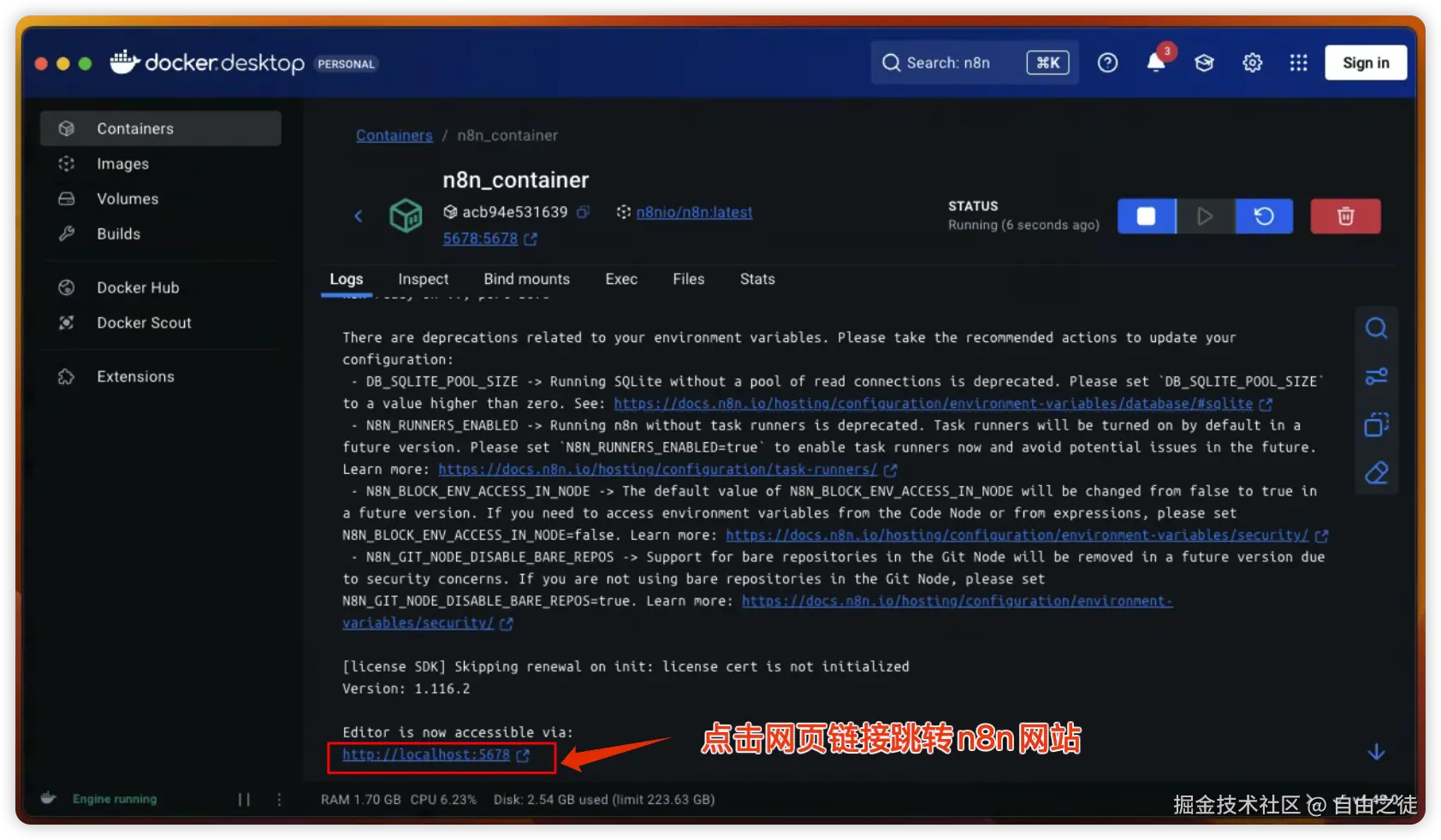Switch to the Bind mounts tab

(x=526, y=279)
